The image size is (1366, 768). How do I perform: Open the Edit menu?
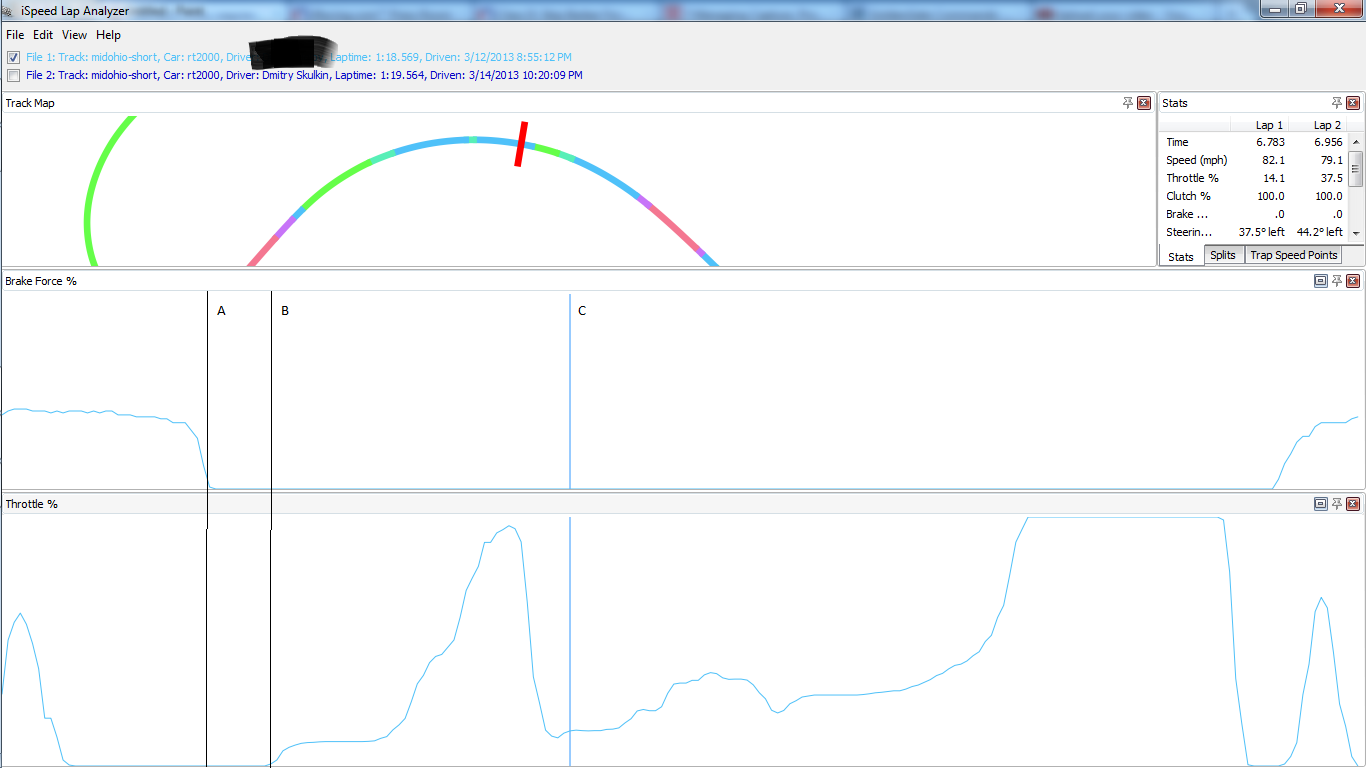point(43,35)
